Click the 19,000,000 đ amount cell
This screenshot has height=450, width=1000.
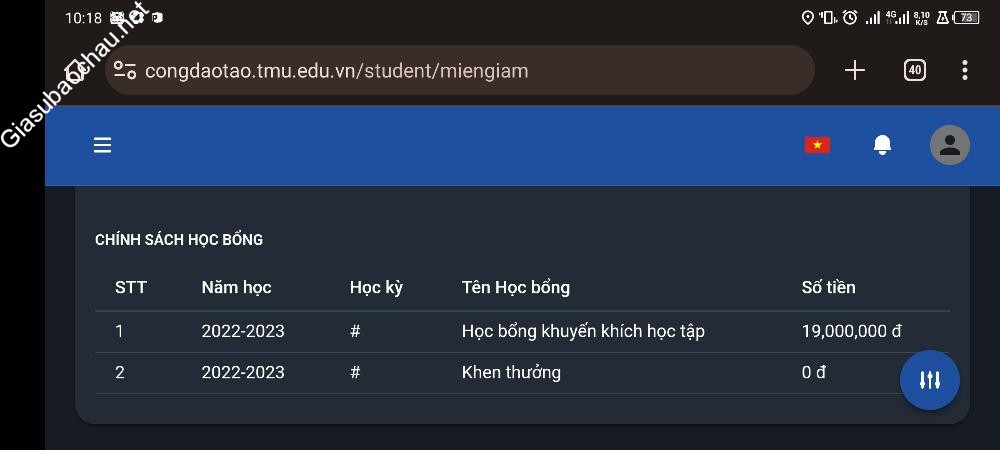[851, 331]
